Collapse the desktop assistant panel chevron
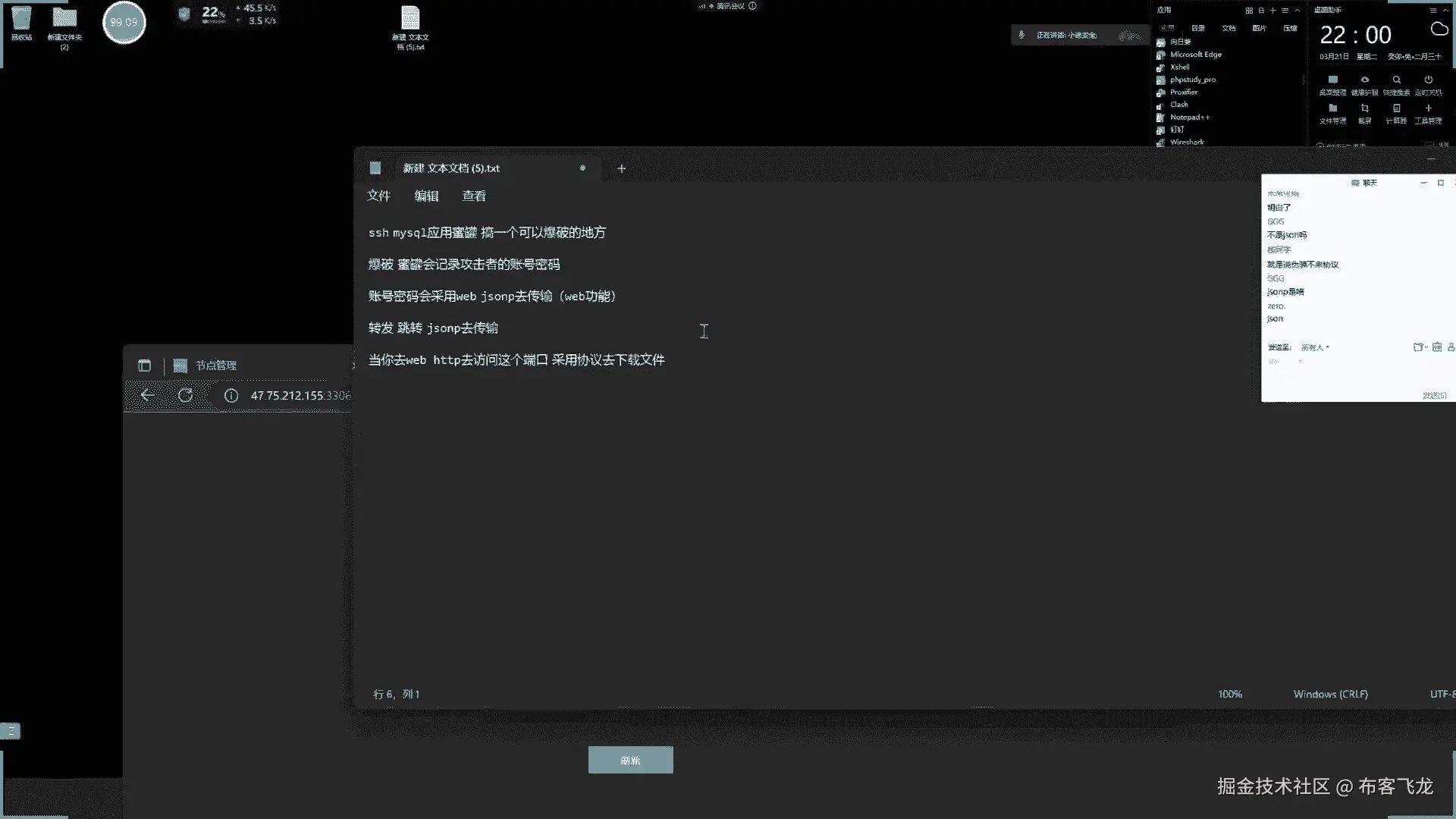 1447,10
